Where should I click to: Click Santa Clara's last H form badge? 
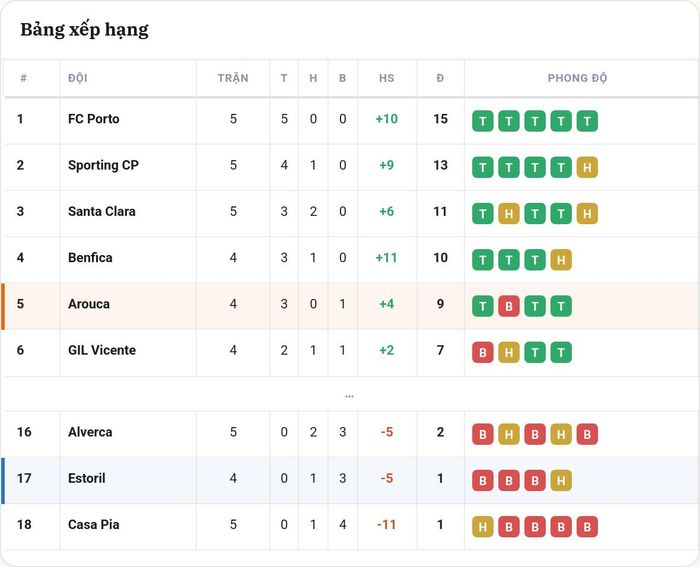pyautogui.click(x=587, y=213)
